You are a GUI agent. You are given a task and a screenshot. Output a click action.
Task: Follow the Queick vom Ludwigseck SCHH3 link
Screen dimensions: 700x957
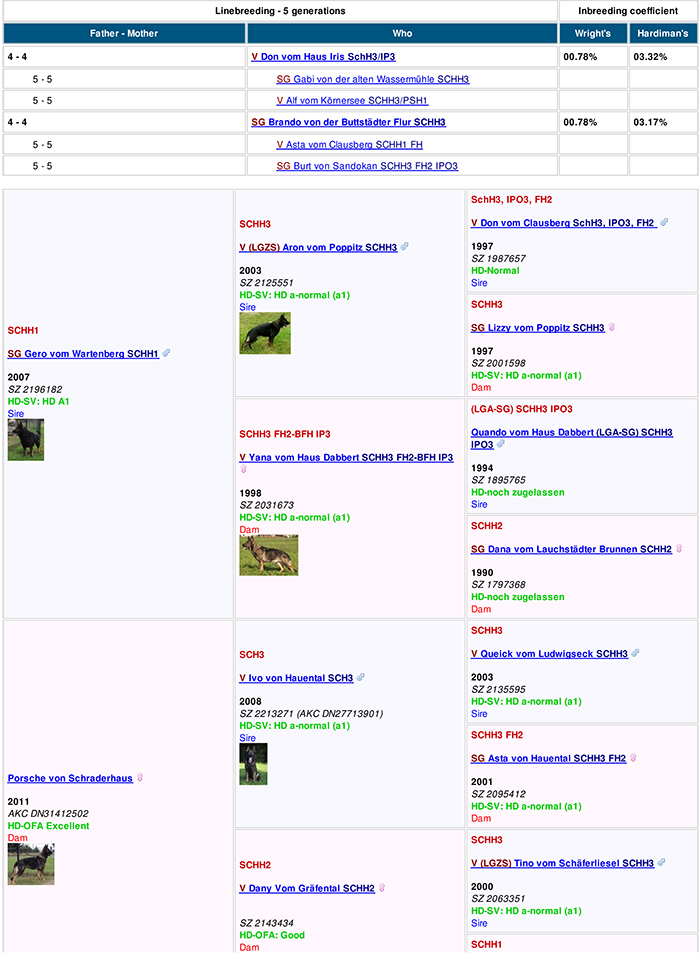tap(549, 654)
